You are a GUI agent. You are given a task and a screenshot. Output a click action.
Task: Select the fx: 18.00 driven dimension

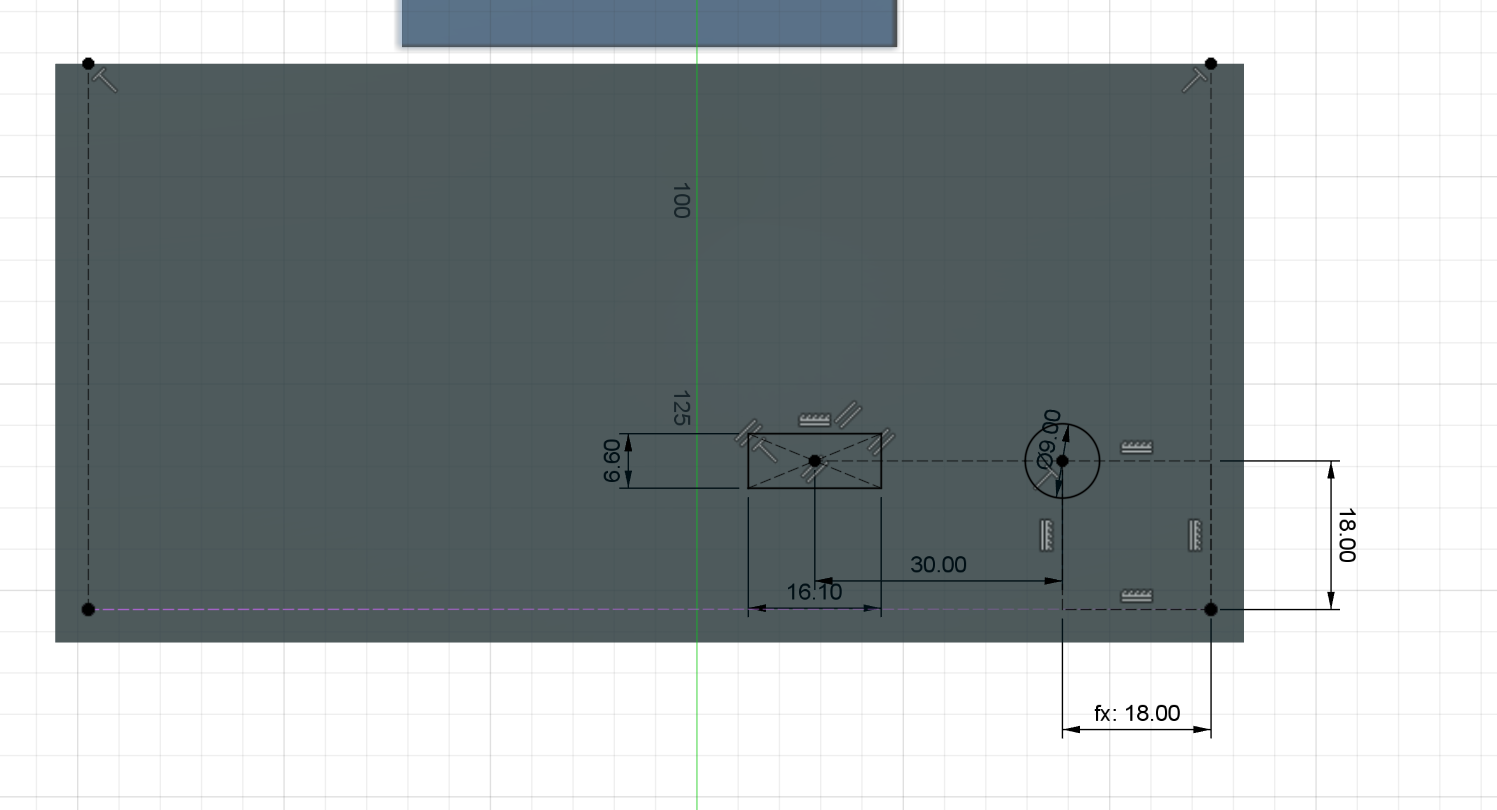(x=1137, y=713)
